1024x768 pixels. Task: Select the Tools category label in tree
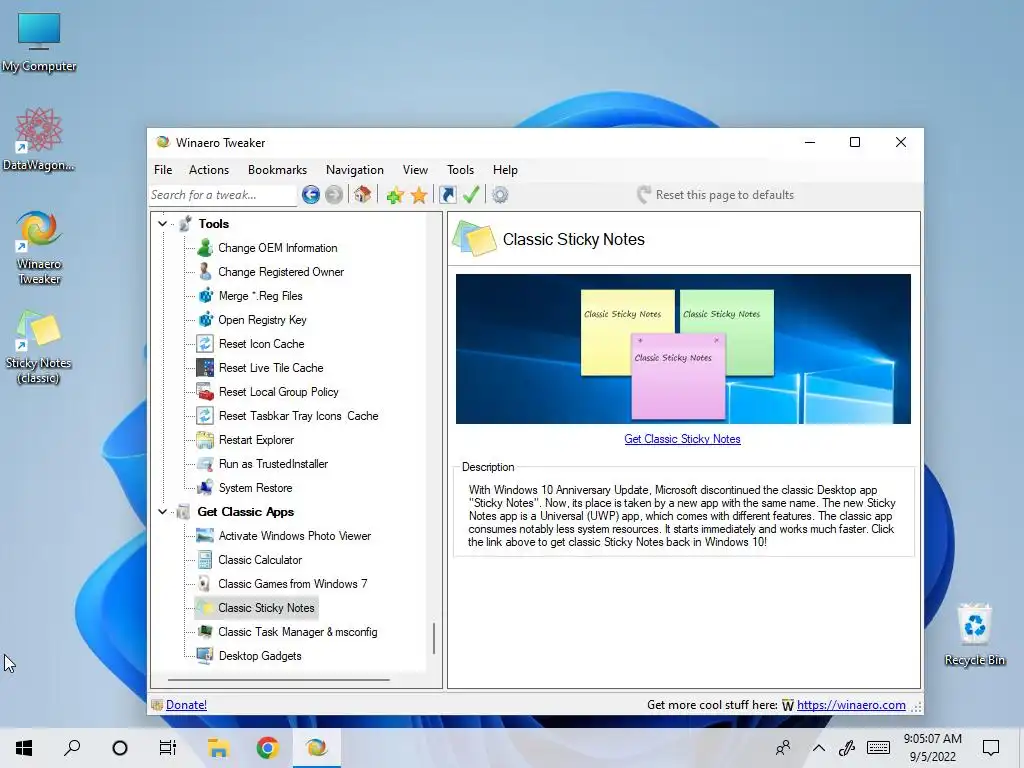pyautogui.click(x=214, y=223)
